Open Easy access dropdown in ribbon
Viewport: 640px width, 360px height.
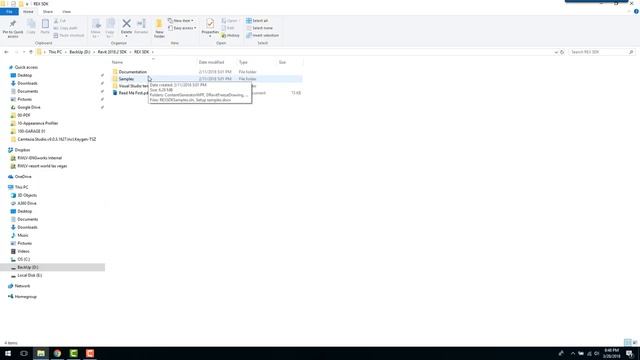182,28
